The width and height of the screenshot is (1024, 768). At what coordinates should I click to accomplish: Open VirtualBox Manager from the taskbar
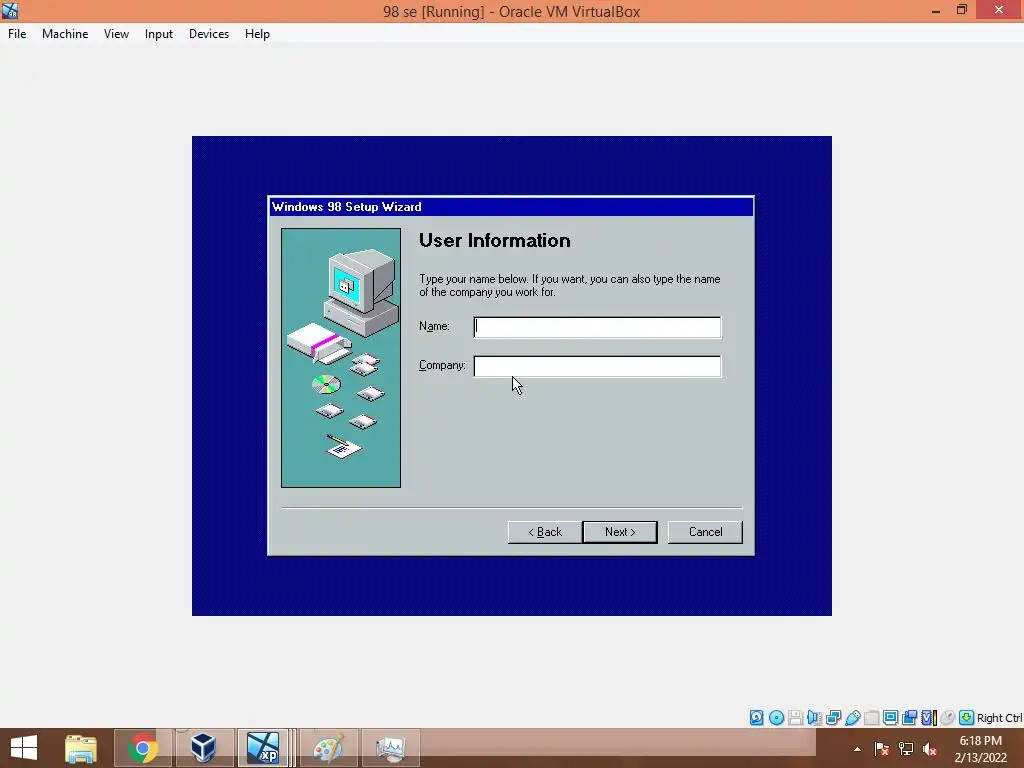coord(204,748)
